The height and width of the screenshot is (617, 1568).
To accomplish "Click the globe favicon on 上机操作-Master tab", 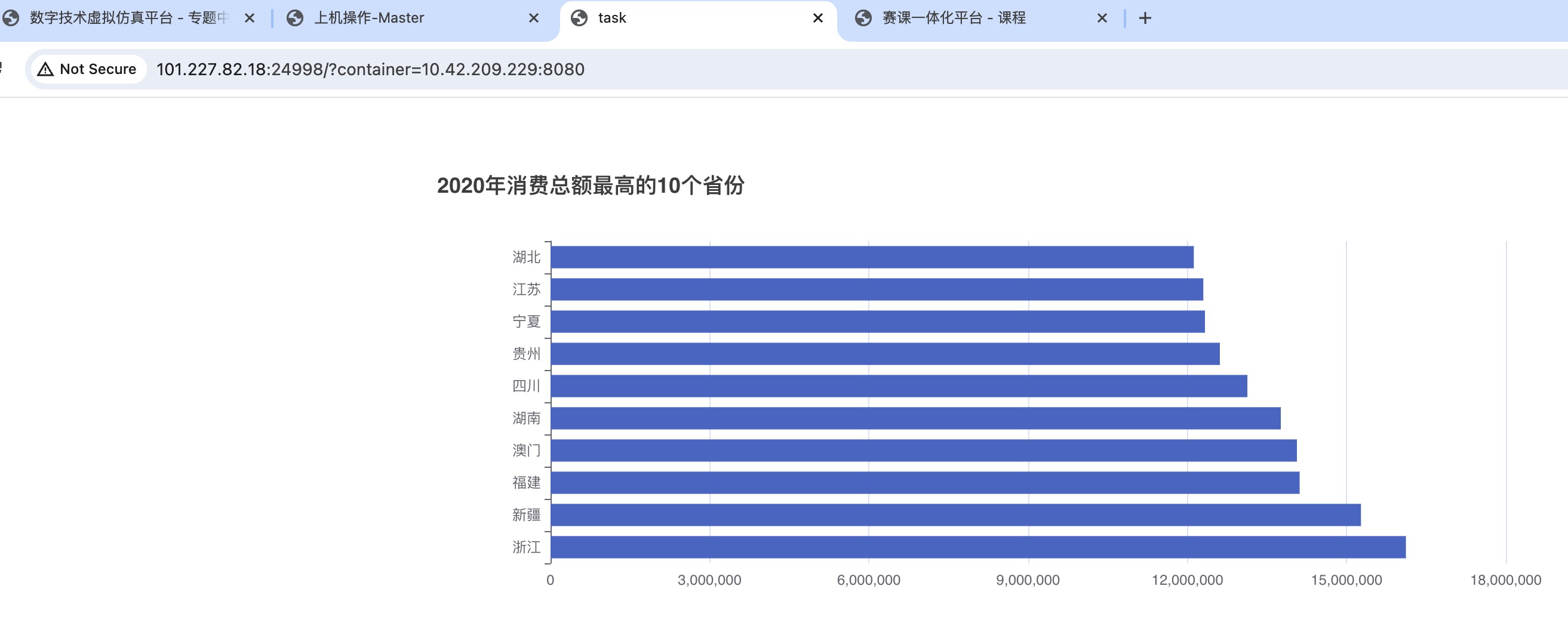I will 295,18.
